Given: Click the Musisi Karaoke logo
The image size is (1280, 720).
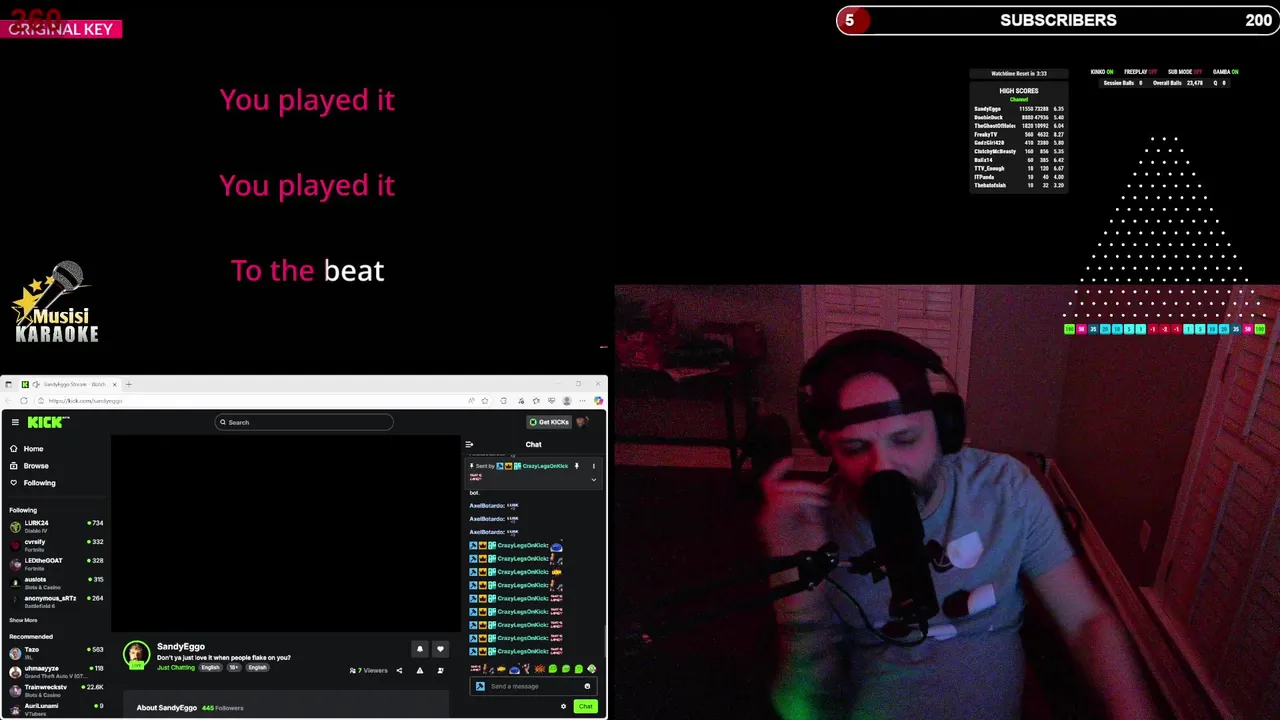Looking at the screenshot, I should click(57, 303).
